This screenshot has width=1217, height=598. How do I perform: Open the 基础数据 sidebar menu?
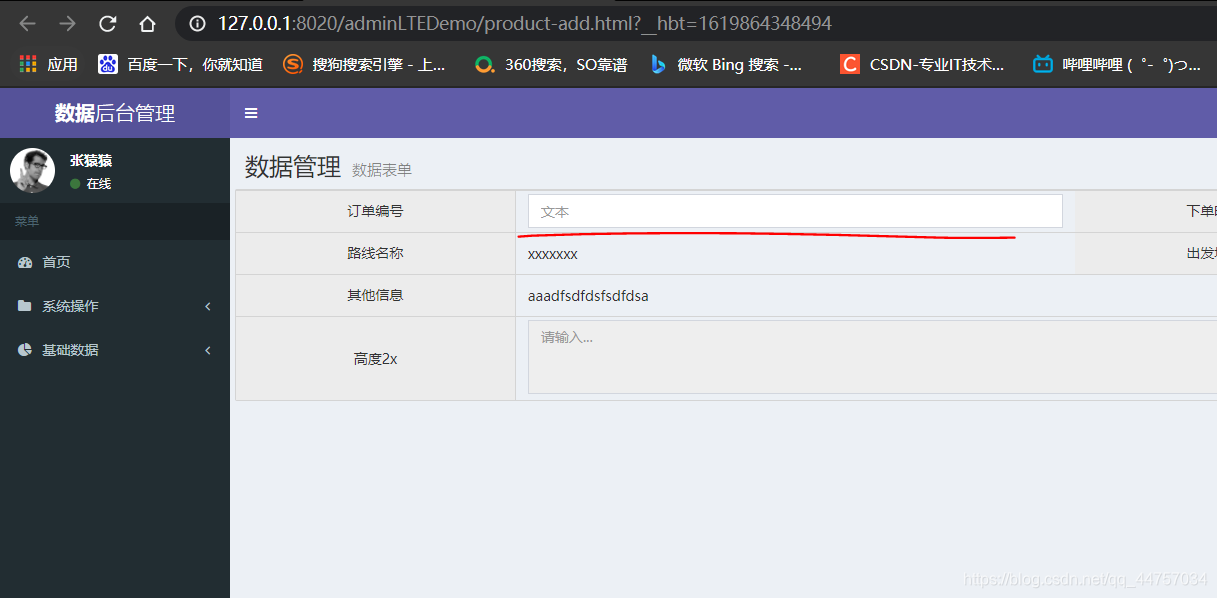pos(115,350)
